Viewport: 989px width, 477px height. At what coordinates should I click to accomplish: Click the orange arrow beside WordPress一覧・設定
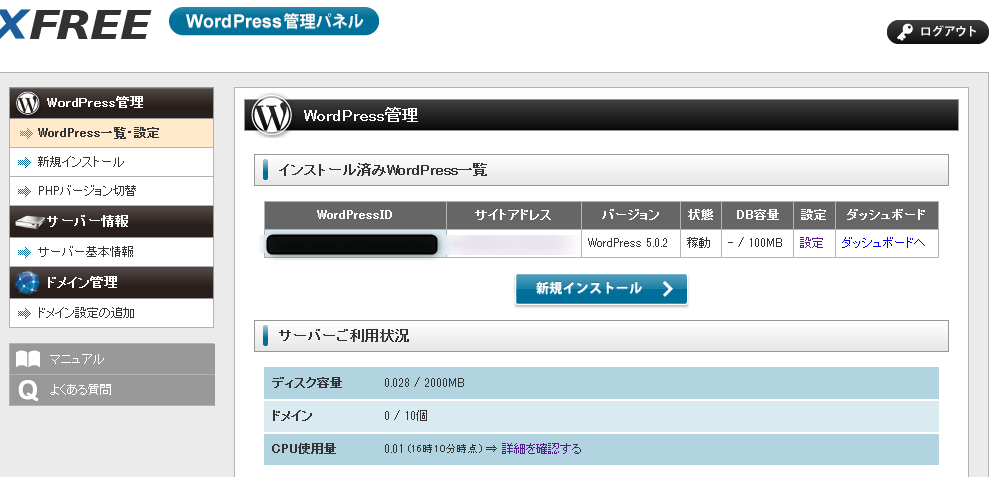pos(26,134)
